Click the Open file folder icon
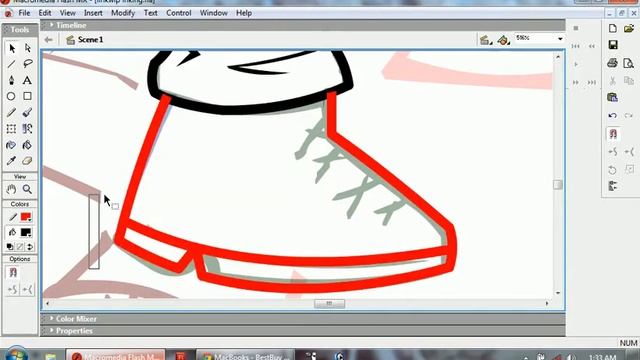Image resolution: width=640 pixels, height=360 pixels. pyautogui.click(x=629, y=29)
